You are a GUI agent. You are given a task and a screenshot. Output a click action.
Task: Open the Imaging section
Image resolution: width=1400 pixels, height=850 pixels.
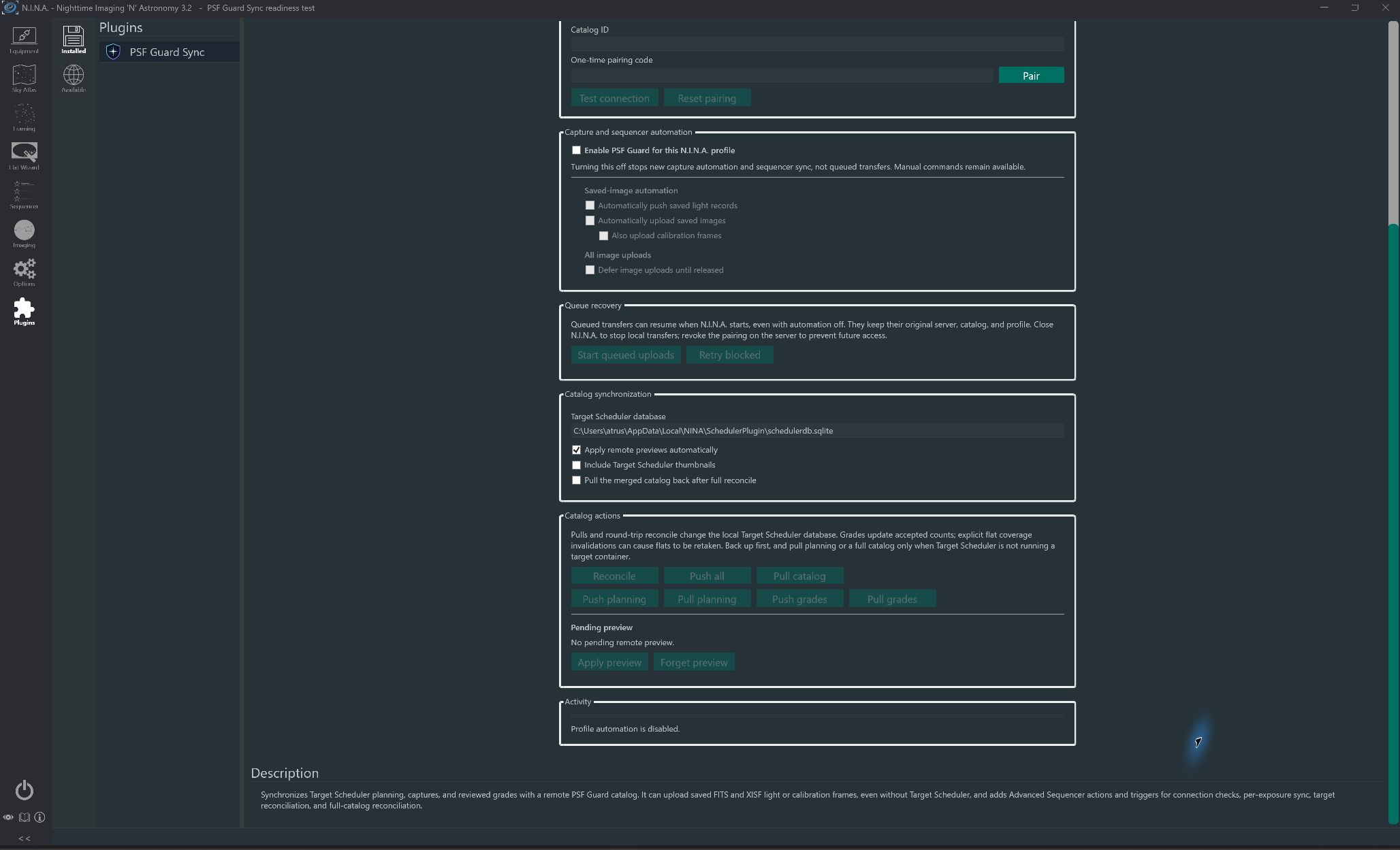24,233
